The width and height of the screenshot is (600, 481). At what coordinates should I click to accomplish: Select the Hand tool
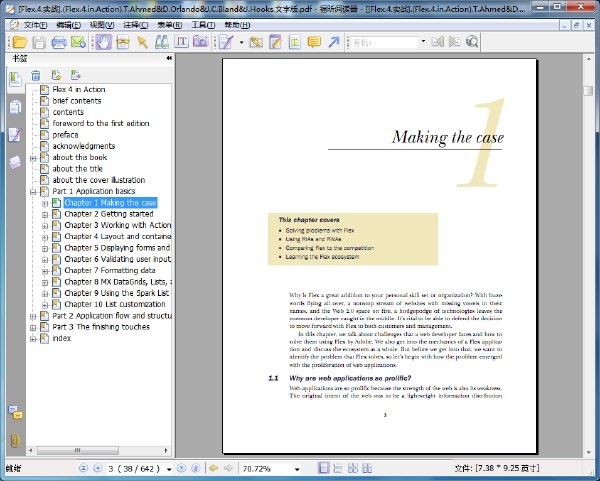click(103, 42)
